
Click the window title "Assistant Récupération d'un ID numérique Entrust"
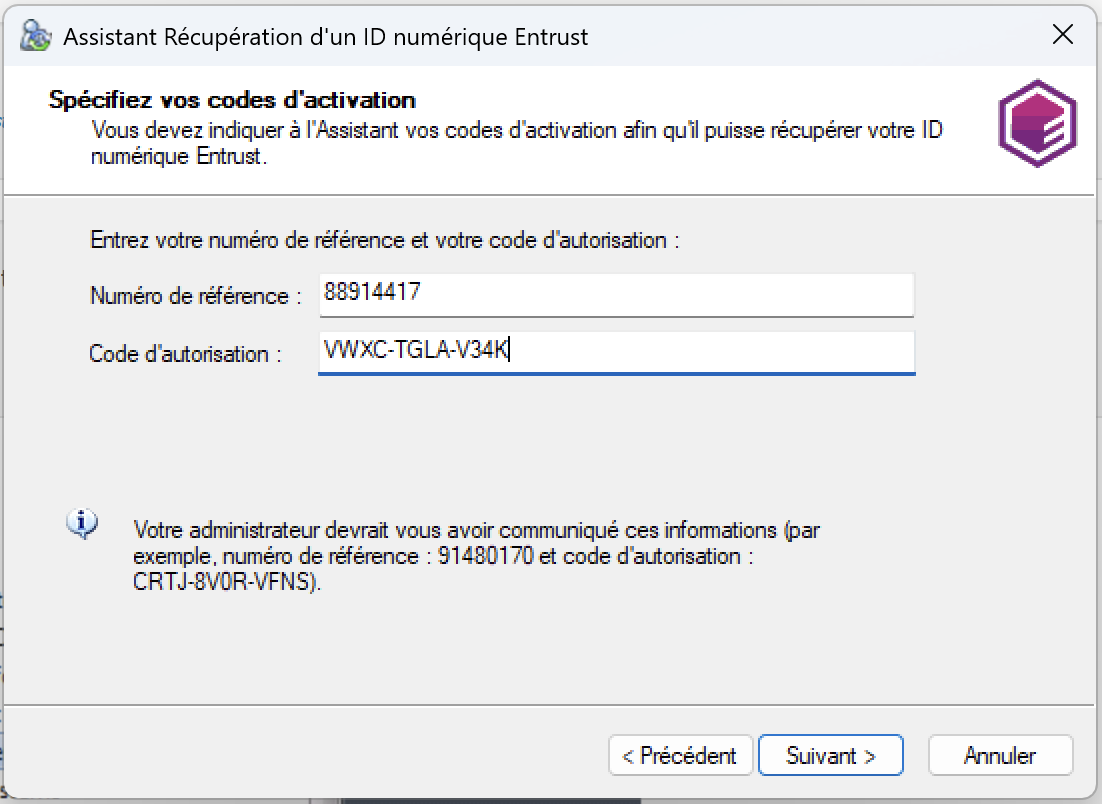point(326,38)
